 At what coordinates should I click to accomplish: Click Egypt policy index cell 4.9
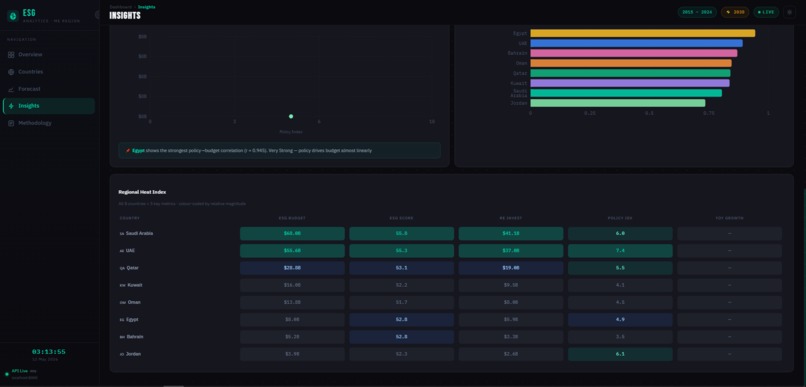620,320
